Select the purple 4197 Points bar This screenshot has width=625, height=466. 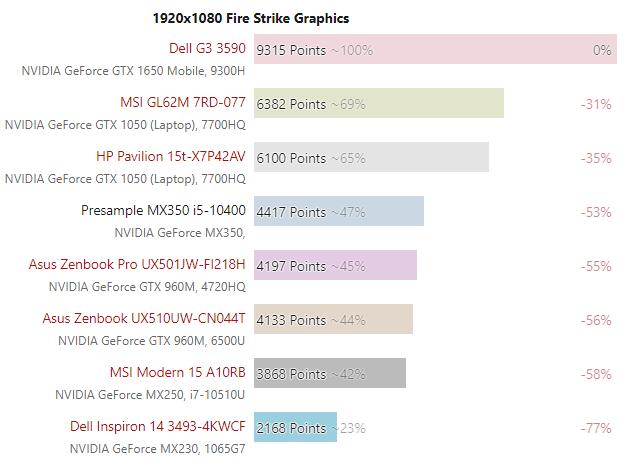[x=335, y=265]
